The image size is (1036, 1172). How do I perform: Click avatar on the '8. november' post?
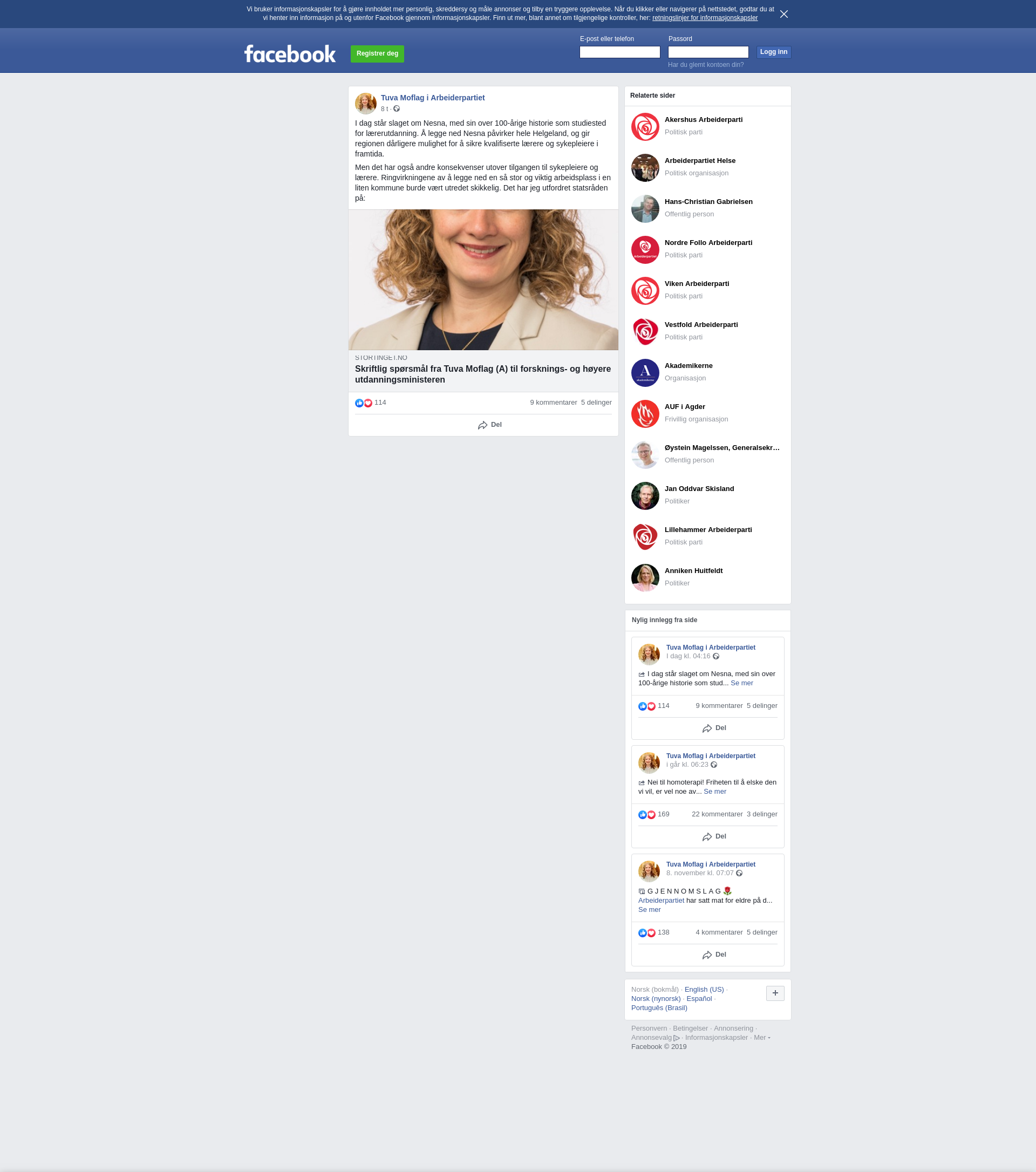pos(649,871)
